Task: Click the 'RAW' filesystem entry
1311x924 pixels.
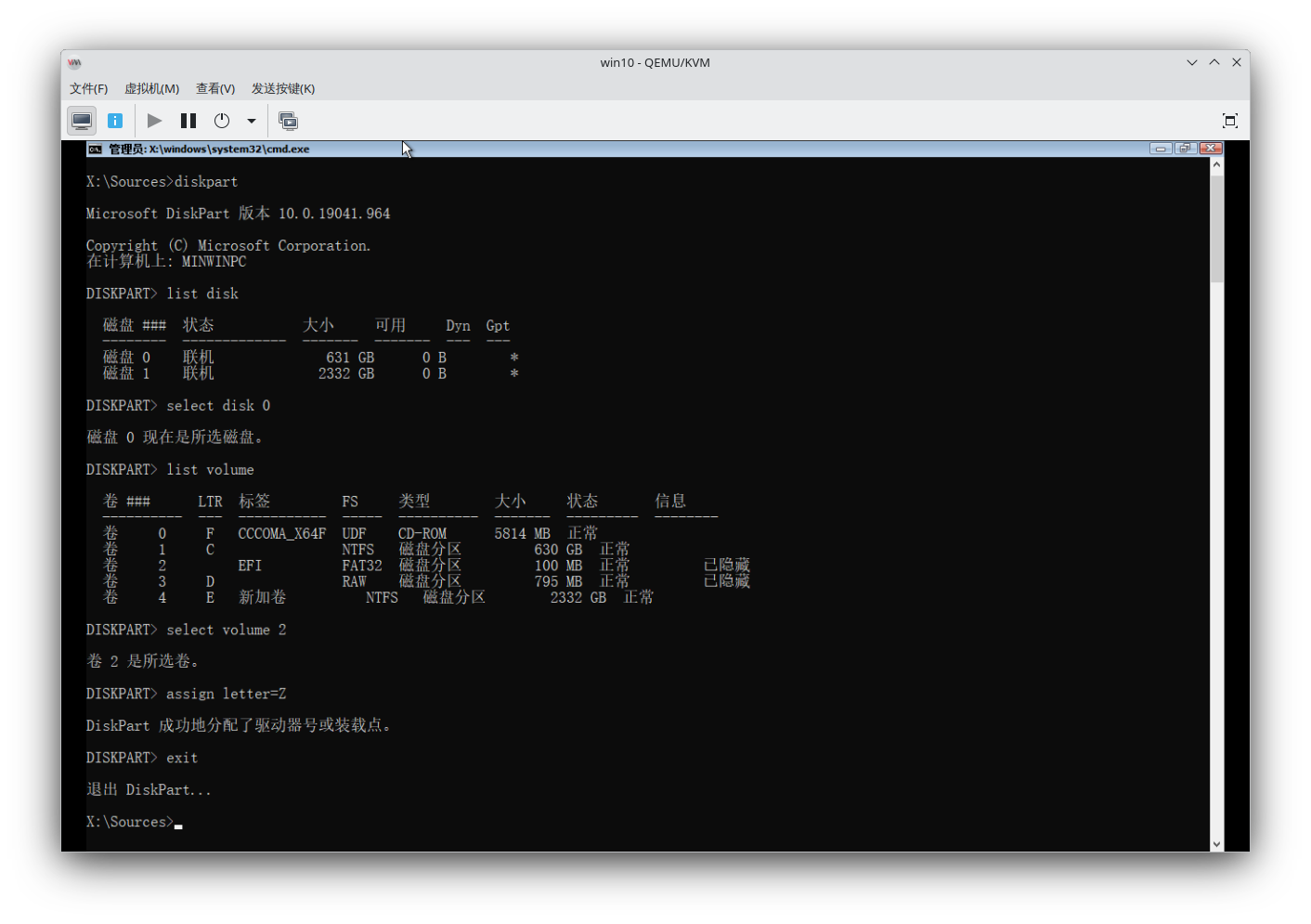Action: pyautogui.click(x=355, y=581)
